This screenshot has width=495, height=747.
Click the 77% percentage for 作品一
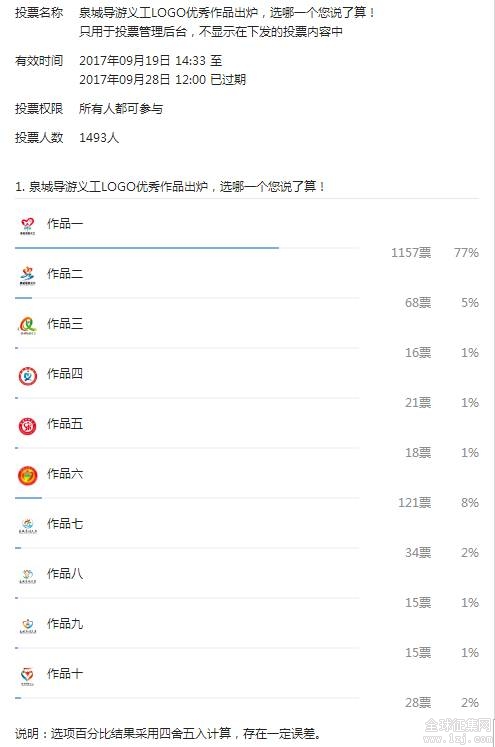466,252
